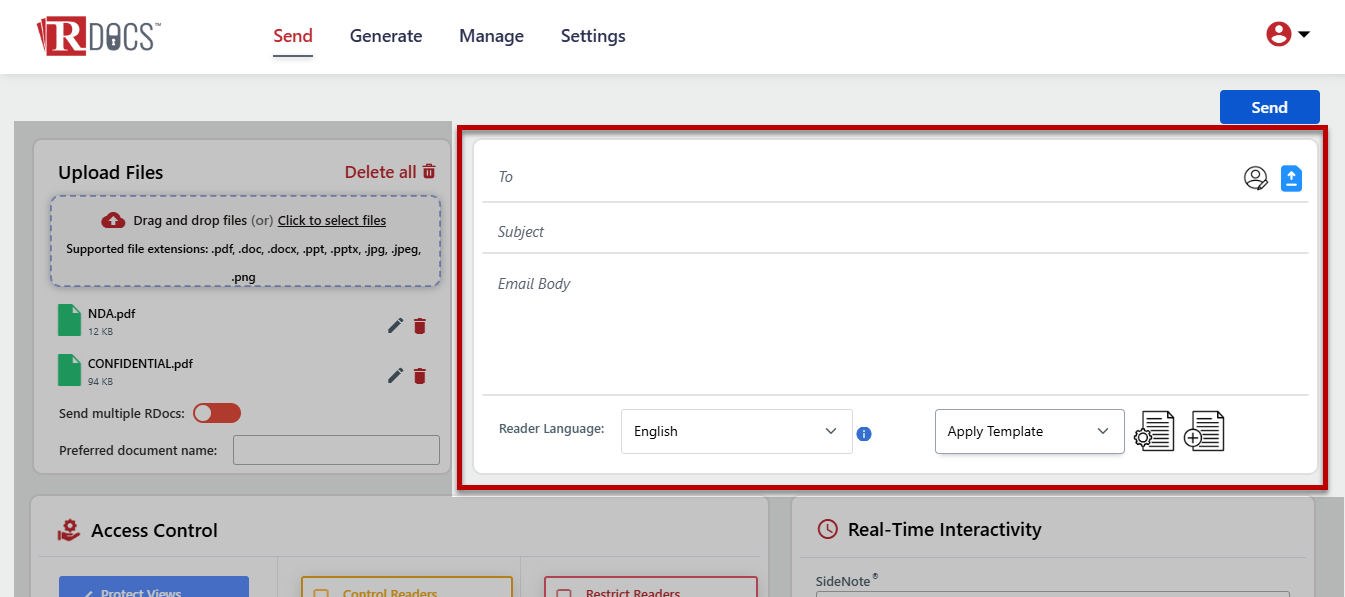Click the Delete all link
The image size is (1345, 597).
pyautogui.click(x=390, y=172)
